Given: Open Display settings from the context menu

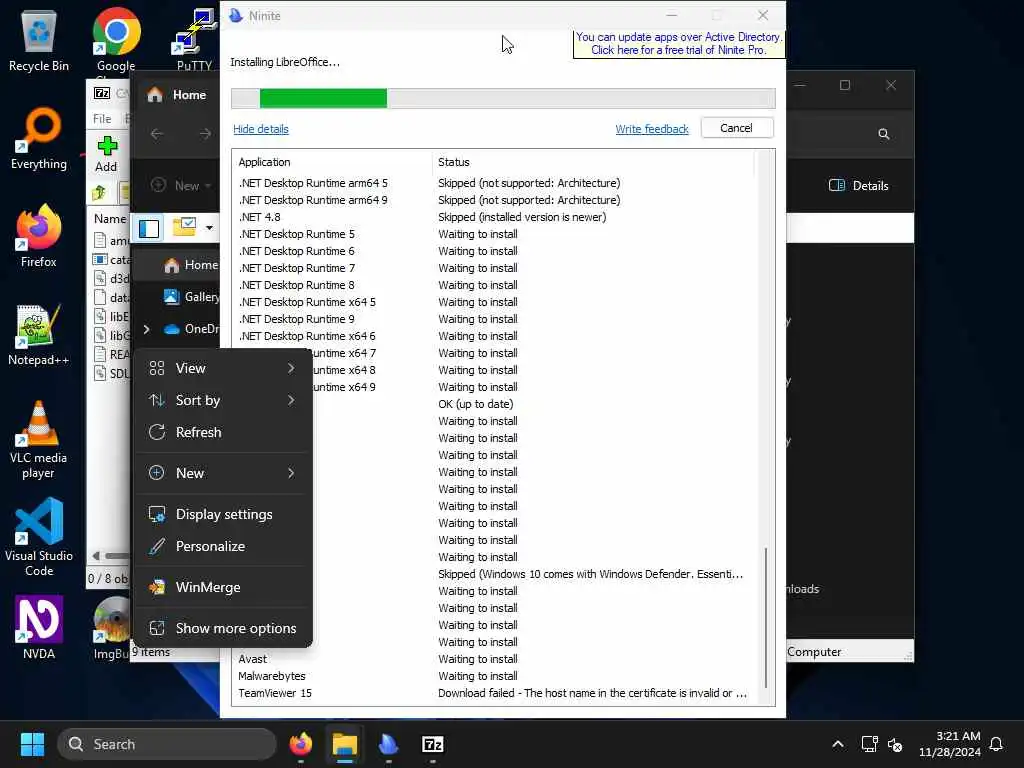Looking at the screenshot, I should point(222,514).
